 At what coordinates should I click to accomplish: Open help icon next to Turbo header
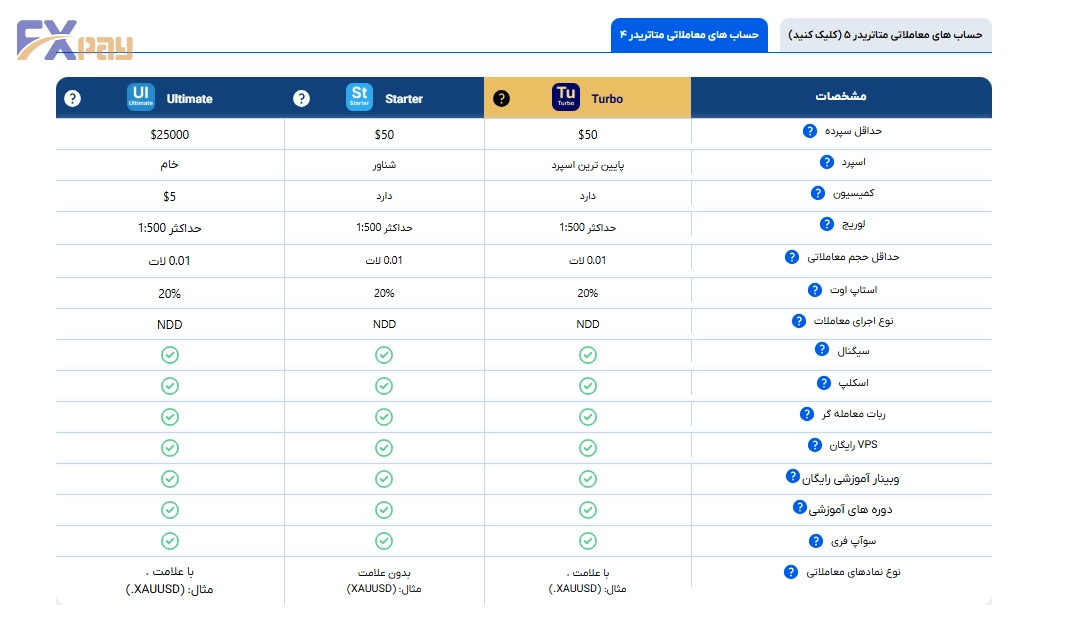click(502, 99)
